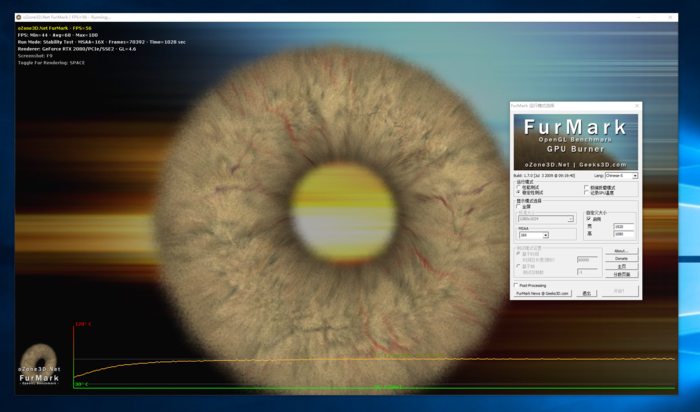This screenshot has height=412, width=700.
Task: Open the MSAA 16X dropdown
Action: point(533,235)
